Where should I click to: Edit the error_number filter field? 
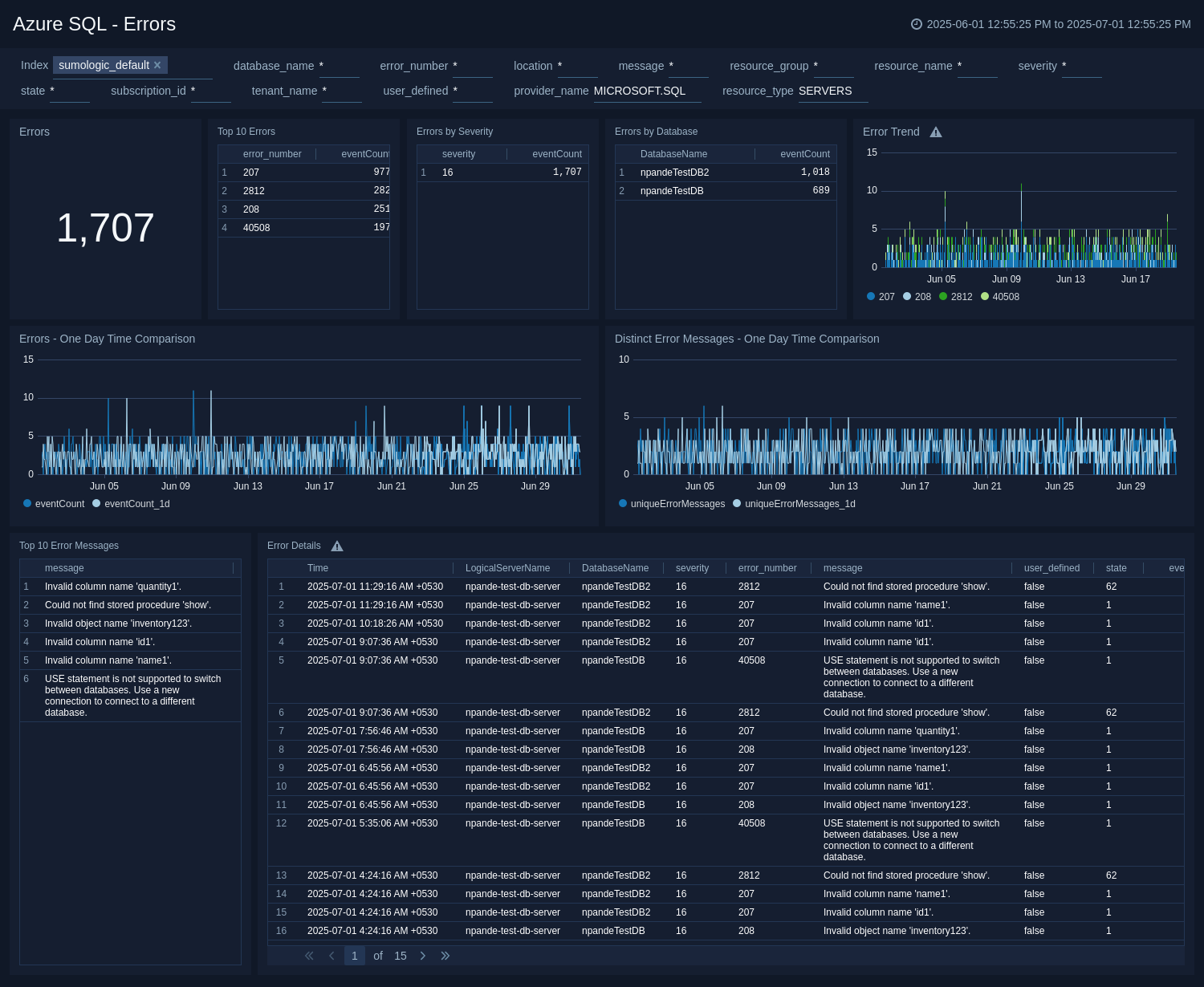click(x=473, y=67)
